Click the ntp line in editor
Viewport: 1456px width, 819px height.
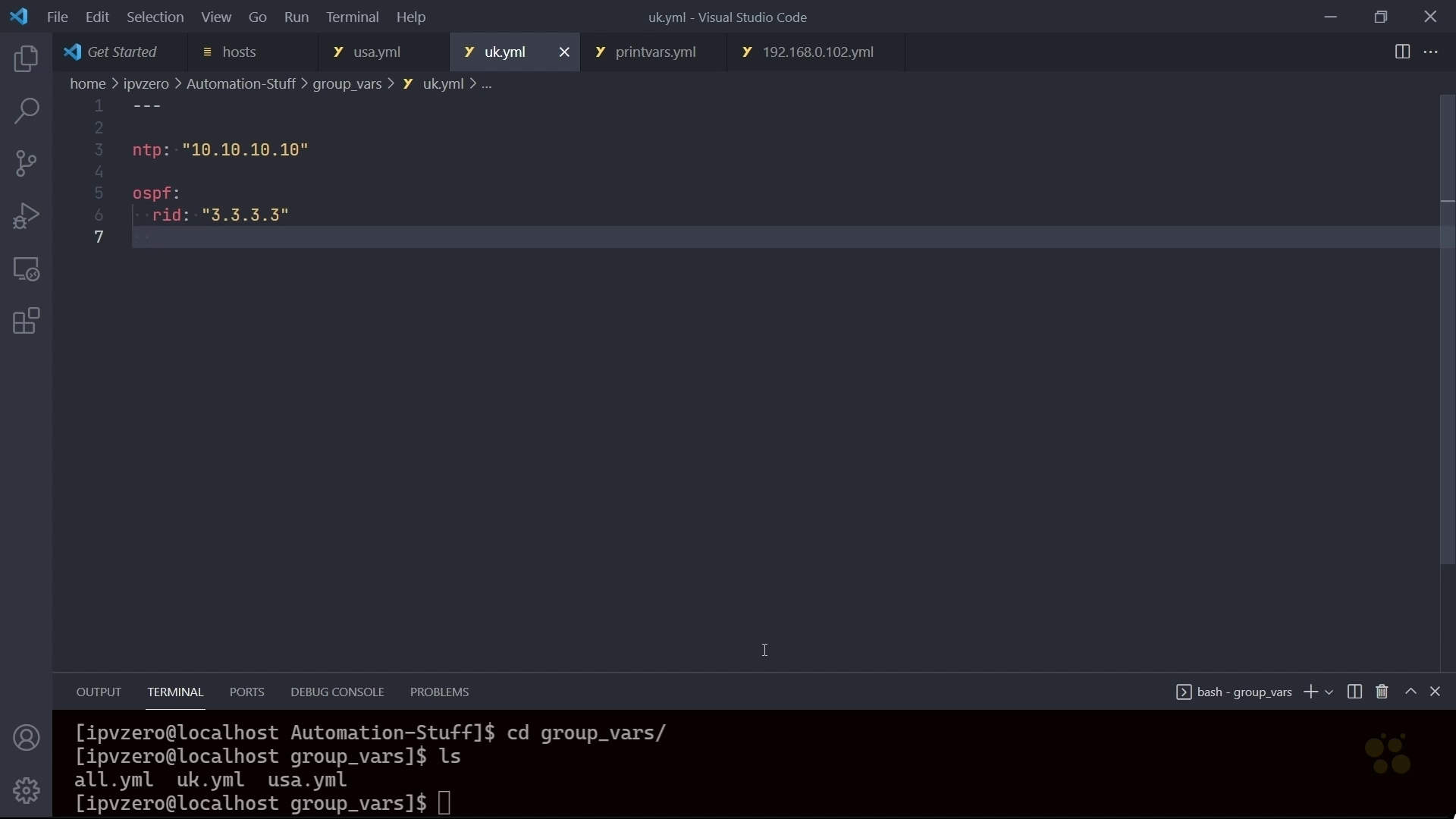click(221, 150)
